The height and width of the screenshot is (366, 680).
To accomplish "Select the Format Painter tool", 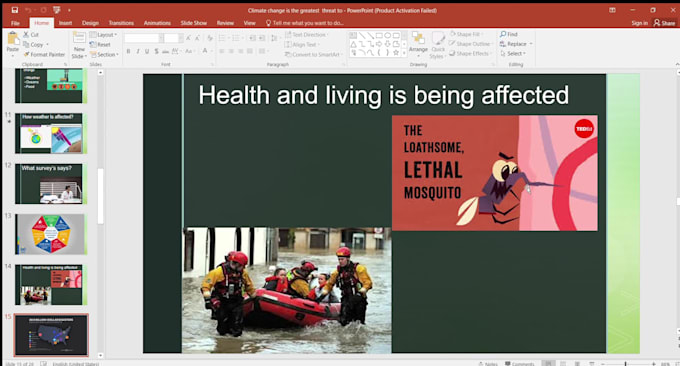I will 44,55.
